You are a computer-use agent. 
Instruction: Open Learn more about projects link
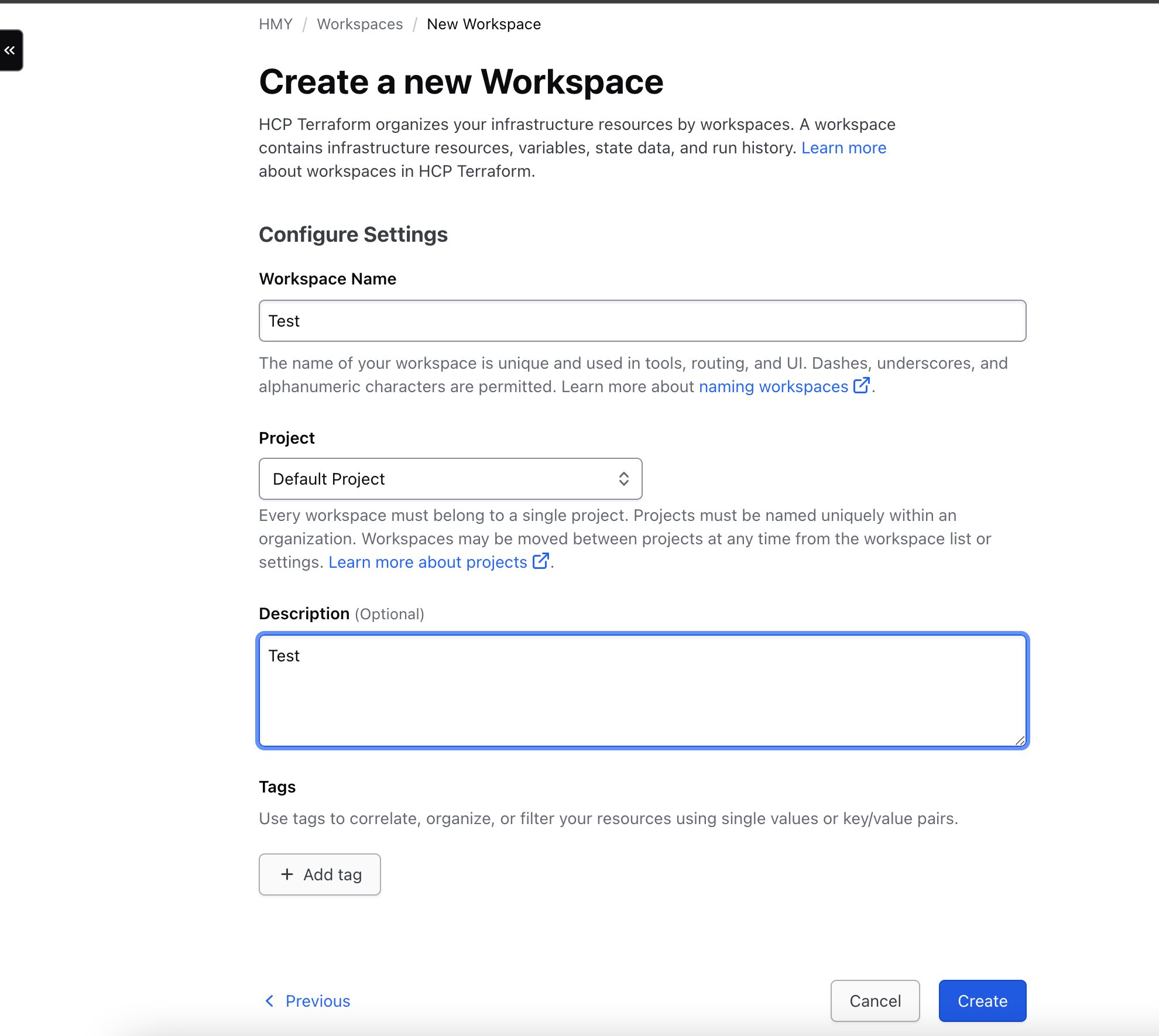pos(428,562)
